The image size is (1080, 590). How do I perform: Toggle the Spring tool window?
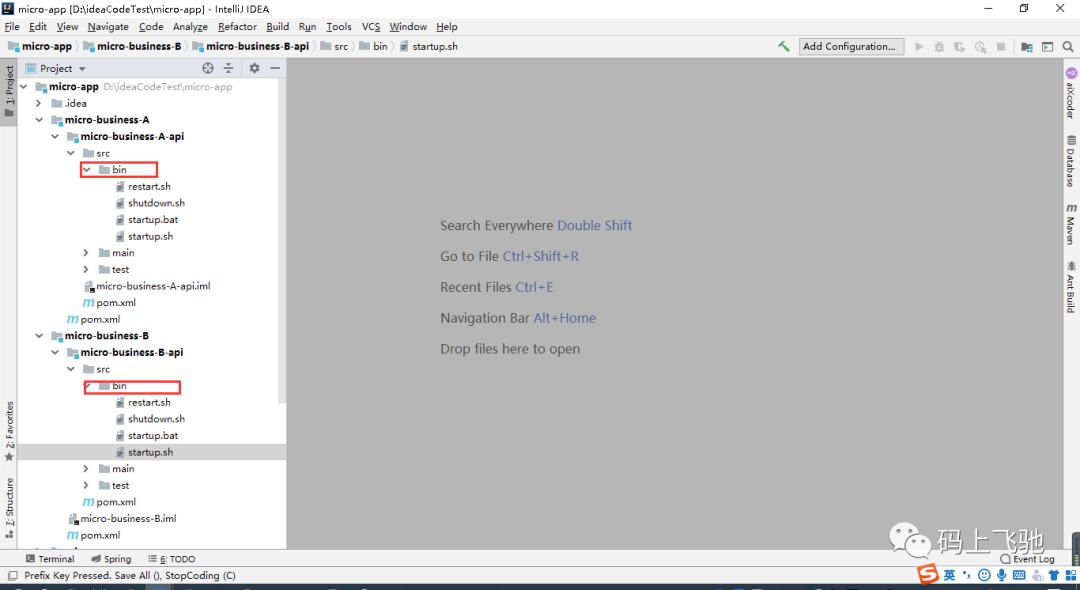111,559
